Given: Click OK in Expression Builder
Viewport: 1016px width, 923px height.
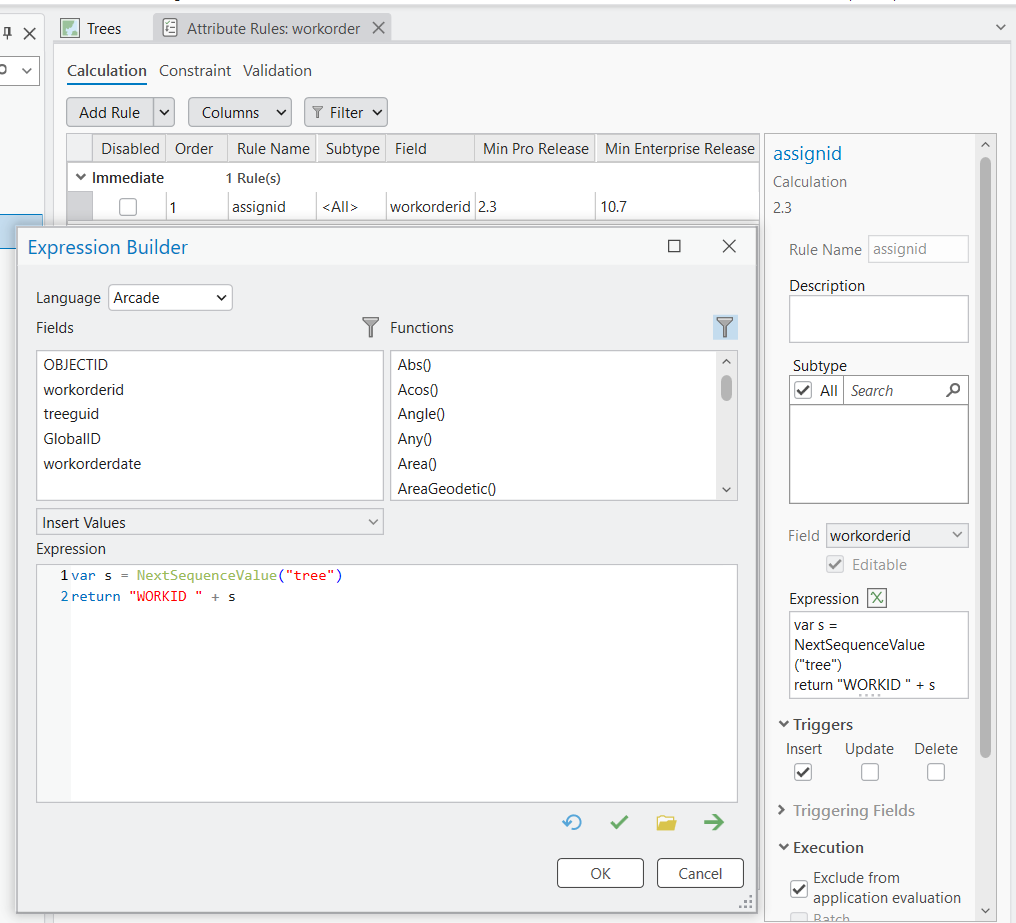Looking at the screenshot, I should [x=600, y=873].
